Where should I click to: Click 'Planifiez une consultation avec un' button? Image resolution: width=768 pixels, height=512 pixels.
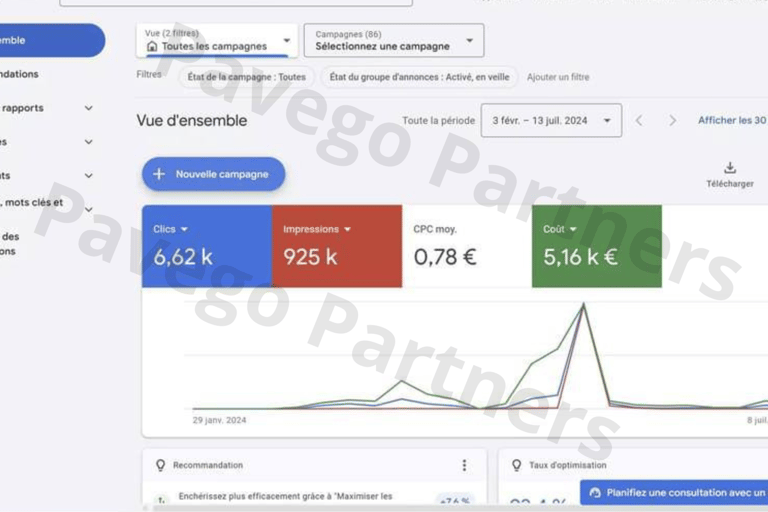tap(674, 492)
